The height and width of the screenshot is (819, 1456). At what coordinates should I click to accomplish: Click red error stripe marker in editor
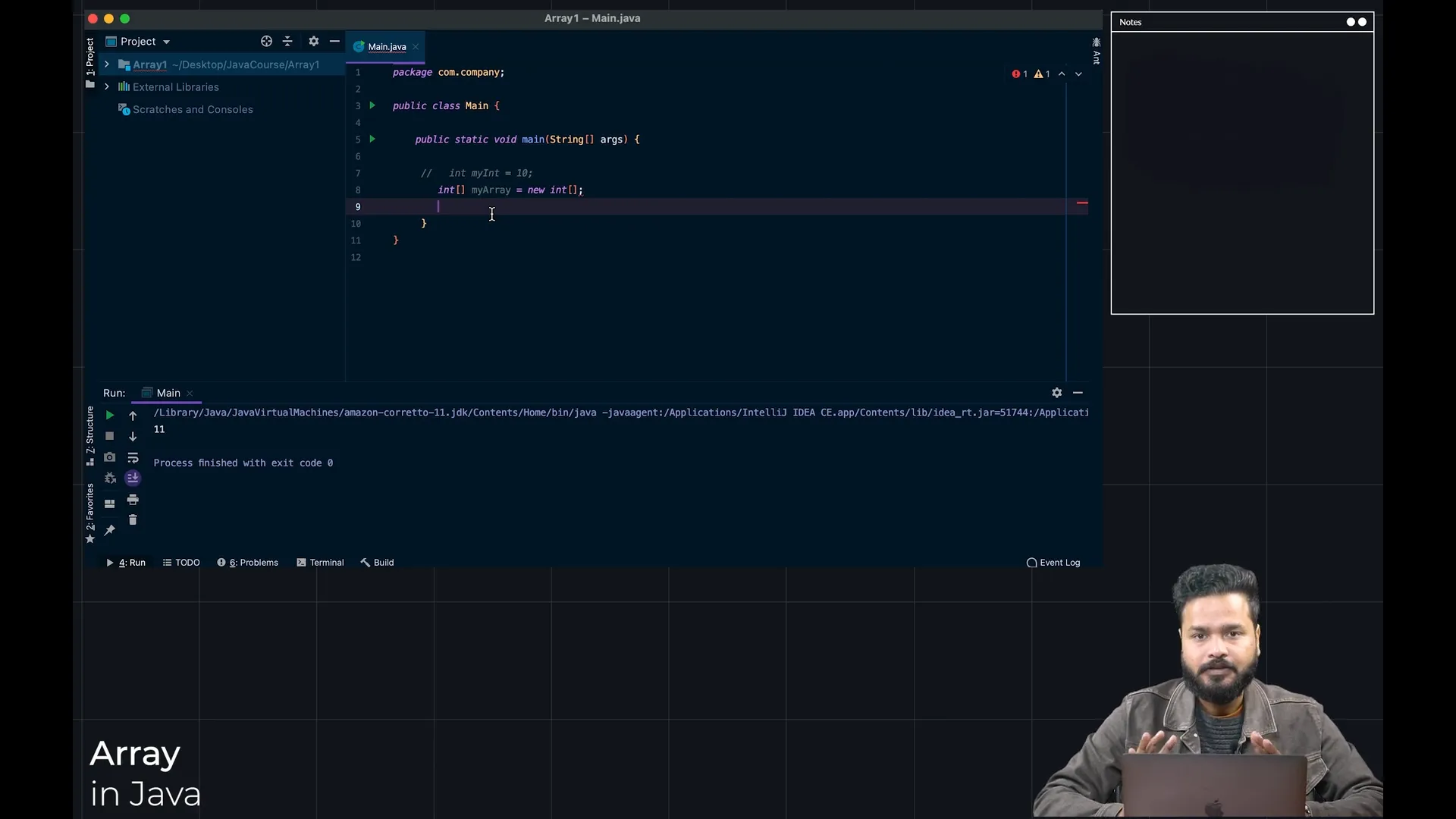coord(1082,203)
